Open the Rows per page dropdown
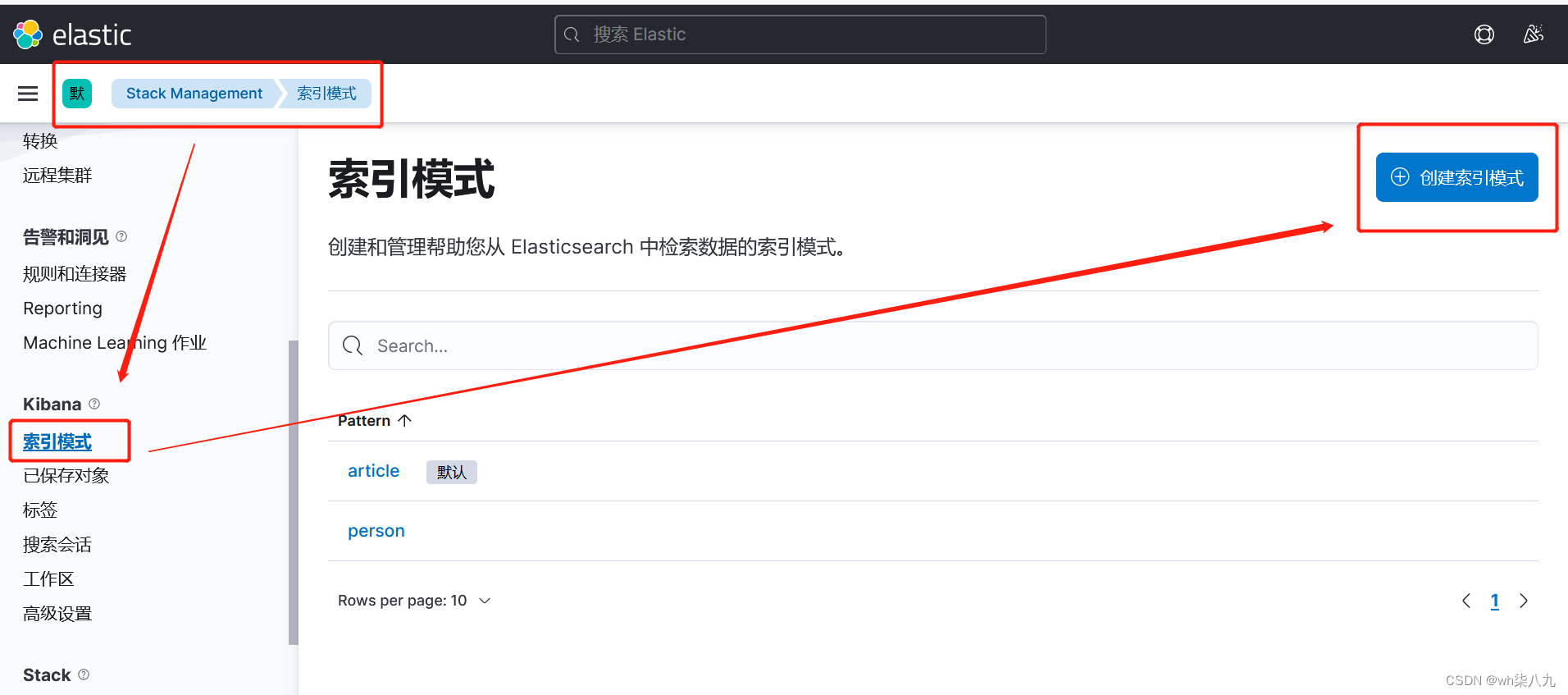This screenshot has height=695, width=1568. 414,601
